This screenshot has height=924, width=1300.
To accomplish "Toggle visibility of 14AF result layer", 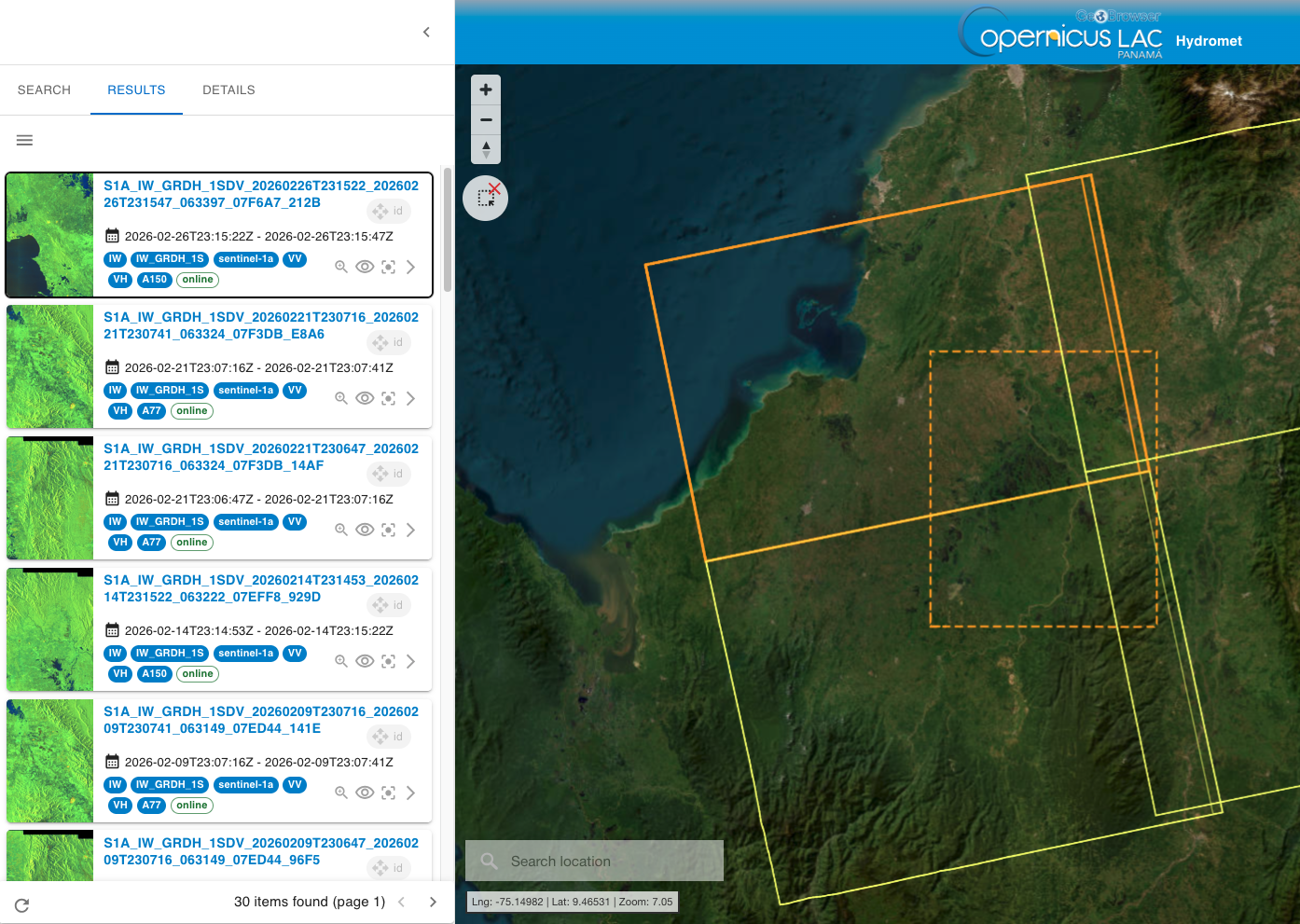I will point(365,530).
